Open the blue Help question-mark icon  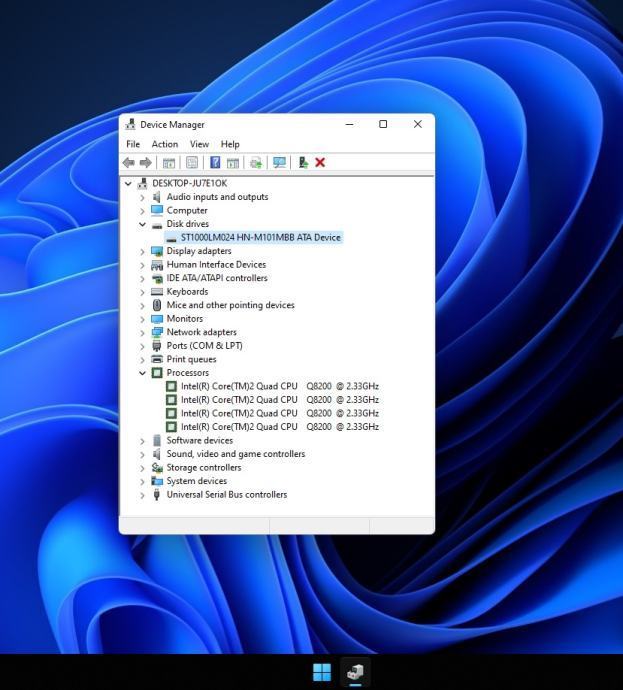(x=215, y=162)
